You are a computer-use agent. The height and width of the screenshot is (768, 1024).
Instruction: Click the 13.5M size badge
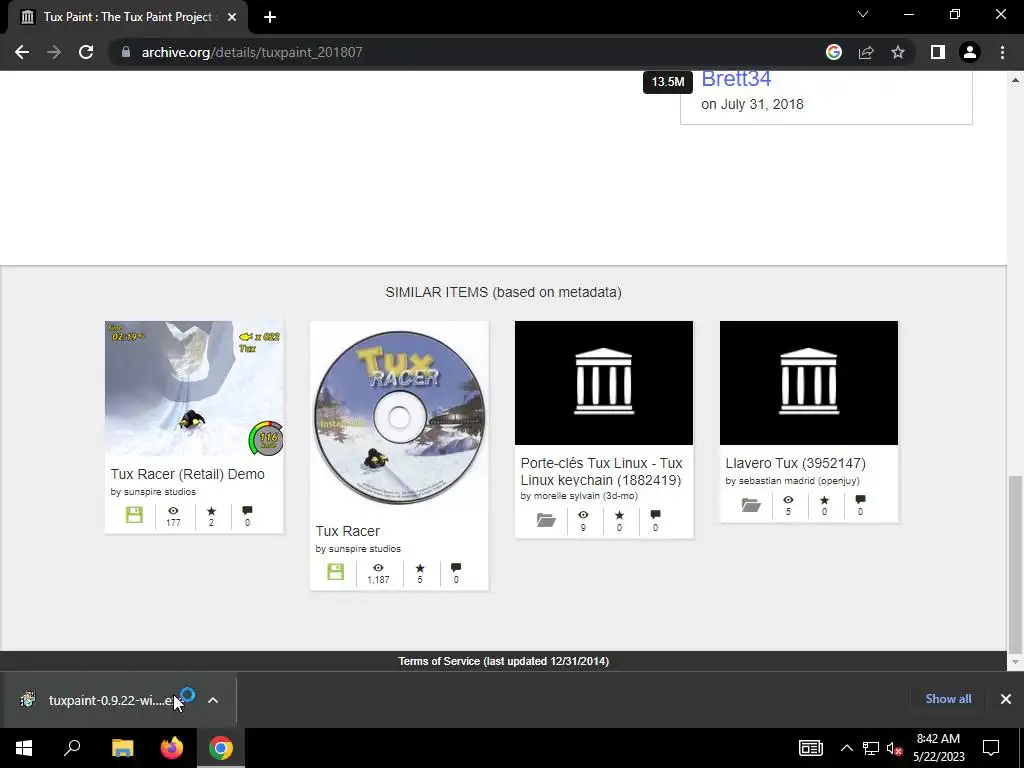coord(667,82)
